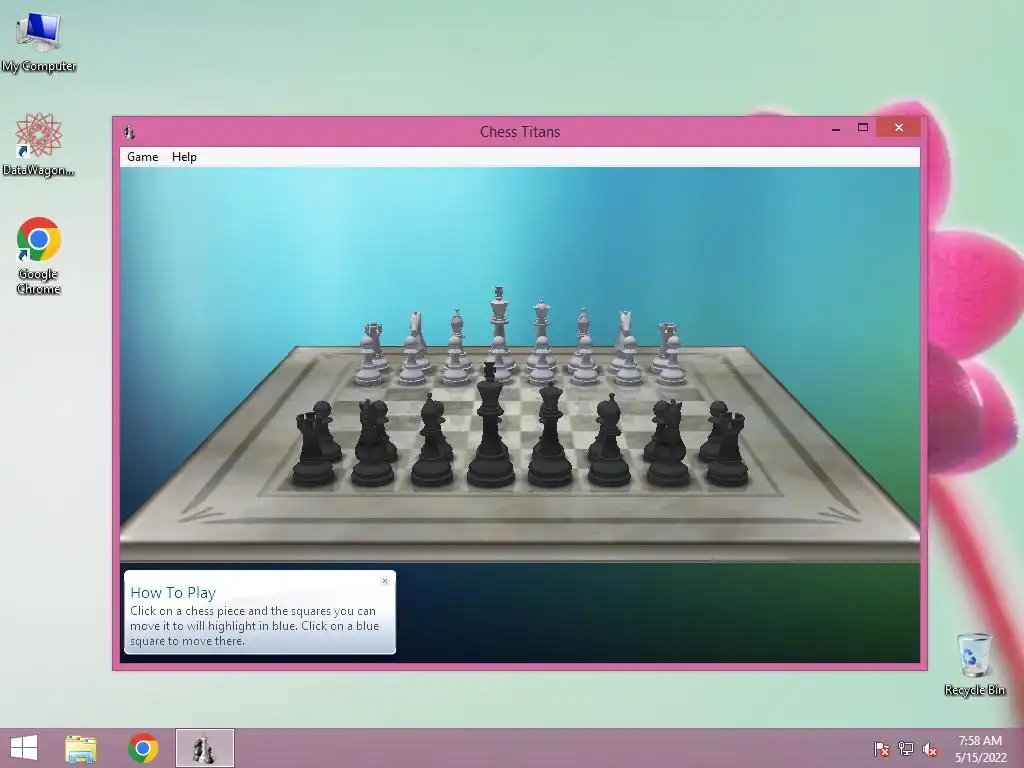Minimize the Chess Titans window
1024x768 pixels.
[x=836, y=129]
